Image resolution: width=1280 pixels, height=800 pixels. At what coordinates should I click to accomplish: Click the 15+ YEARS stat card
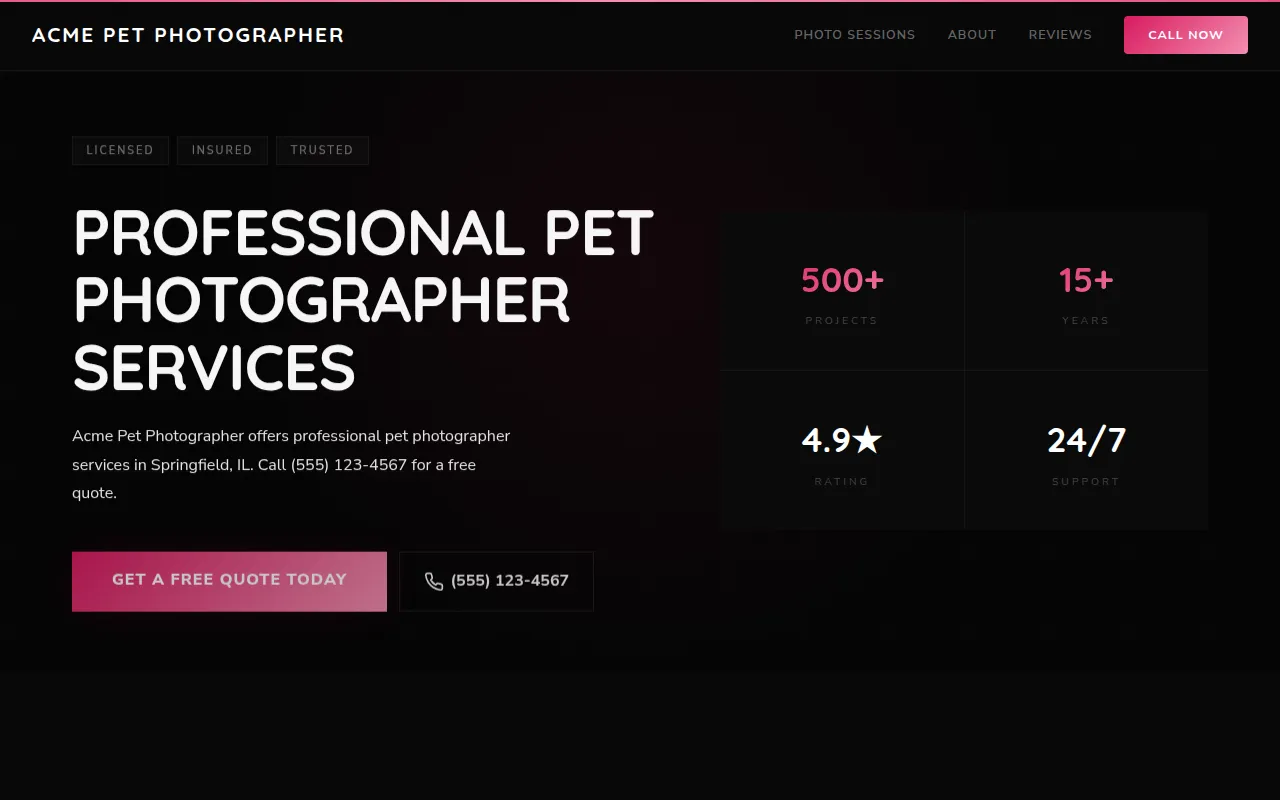(x=1086, y=291)
